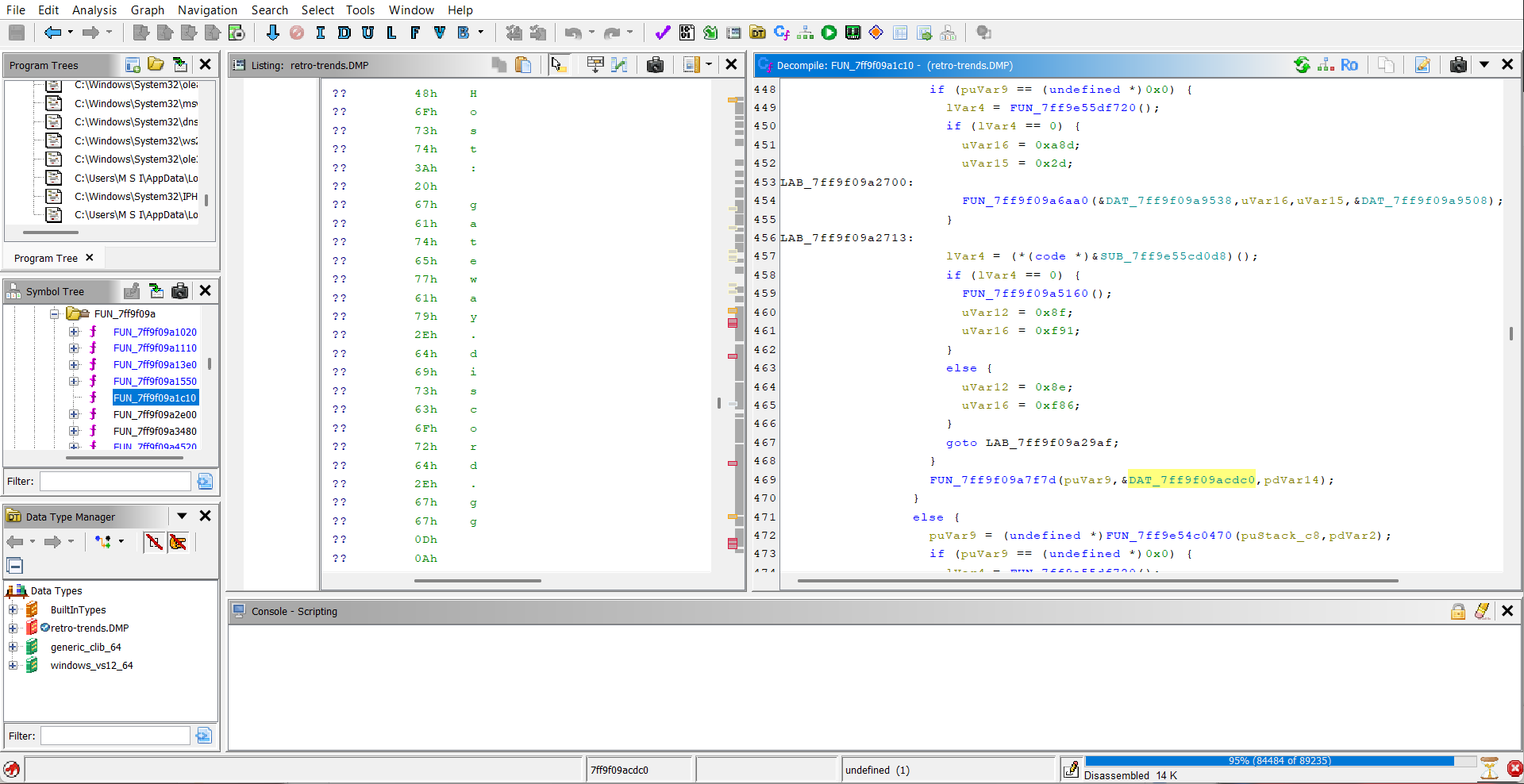The width and height of the screenshot is (1524, 784).
Task: Create new tree view in Program Trees
Action: [133, 65]
